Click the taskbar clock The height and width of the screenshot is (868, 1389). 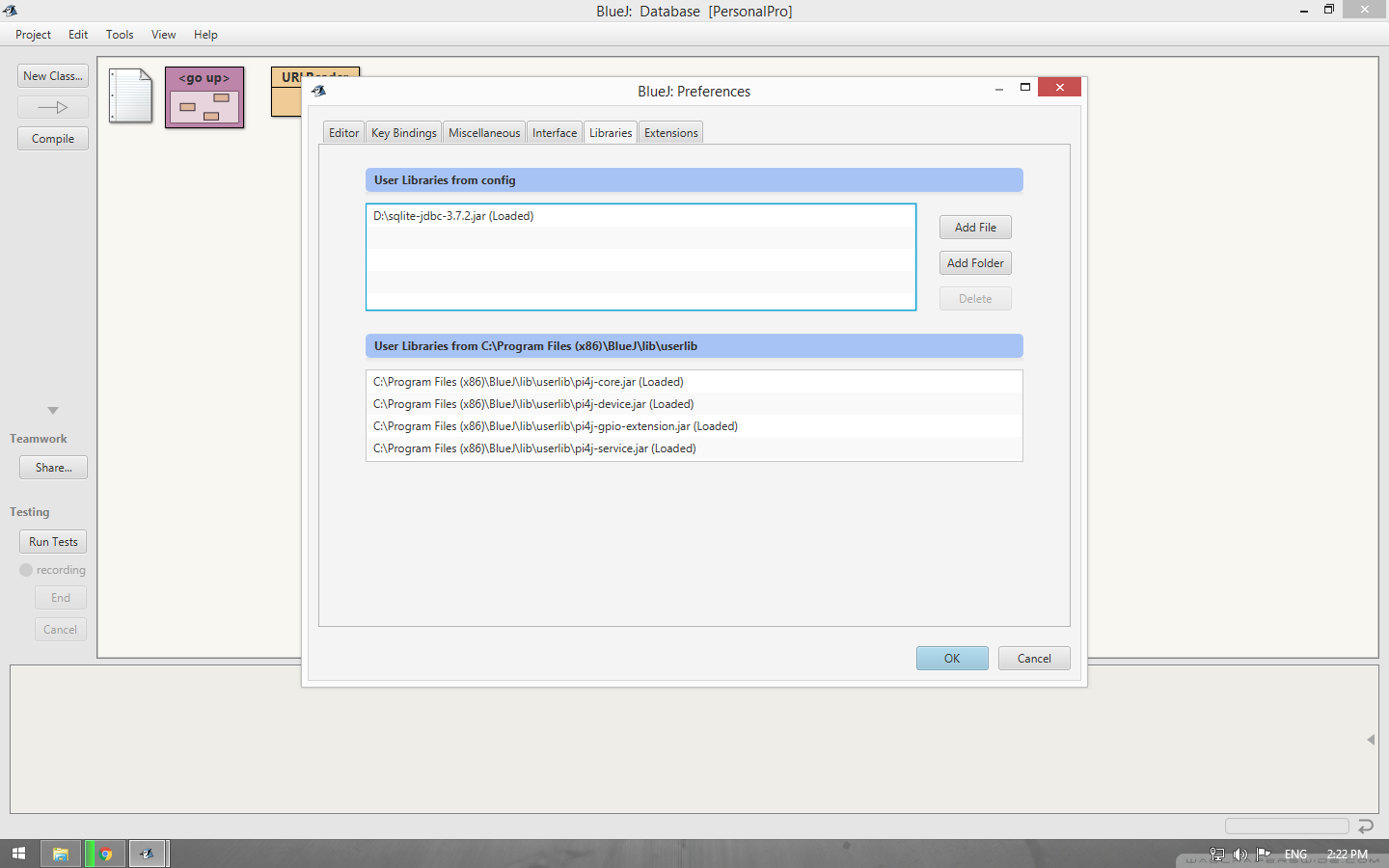1347,854
